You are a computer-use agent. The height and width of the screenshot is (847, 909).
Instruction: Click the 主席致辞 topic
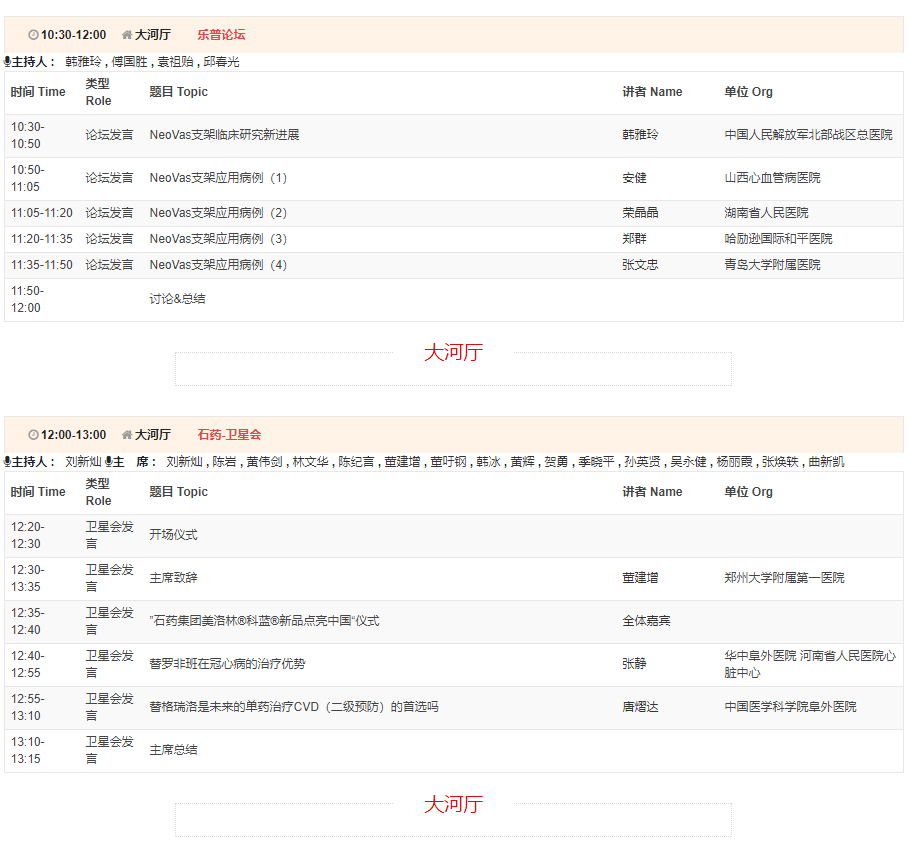point(173,577)
